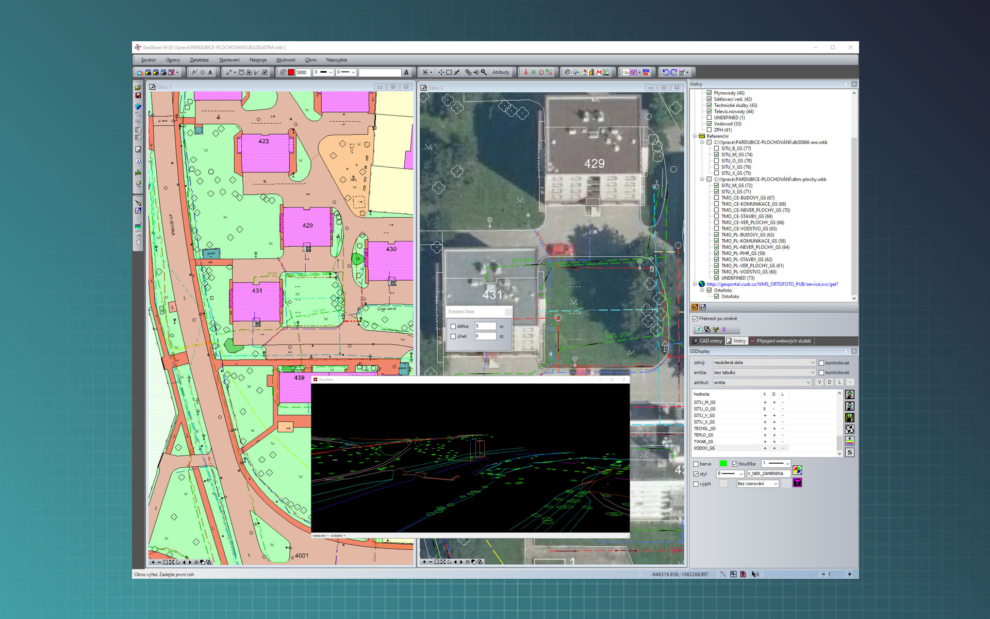Enable the výplň checkbox
This screenshot has height=619, width=990.
click(696, 484)
